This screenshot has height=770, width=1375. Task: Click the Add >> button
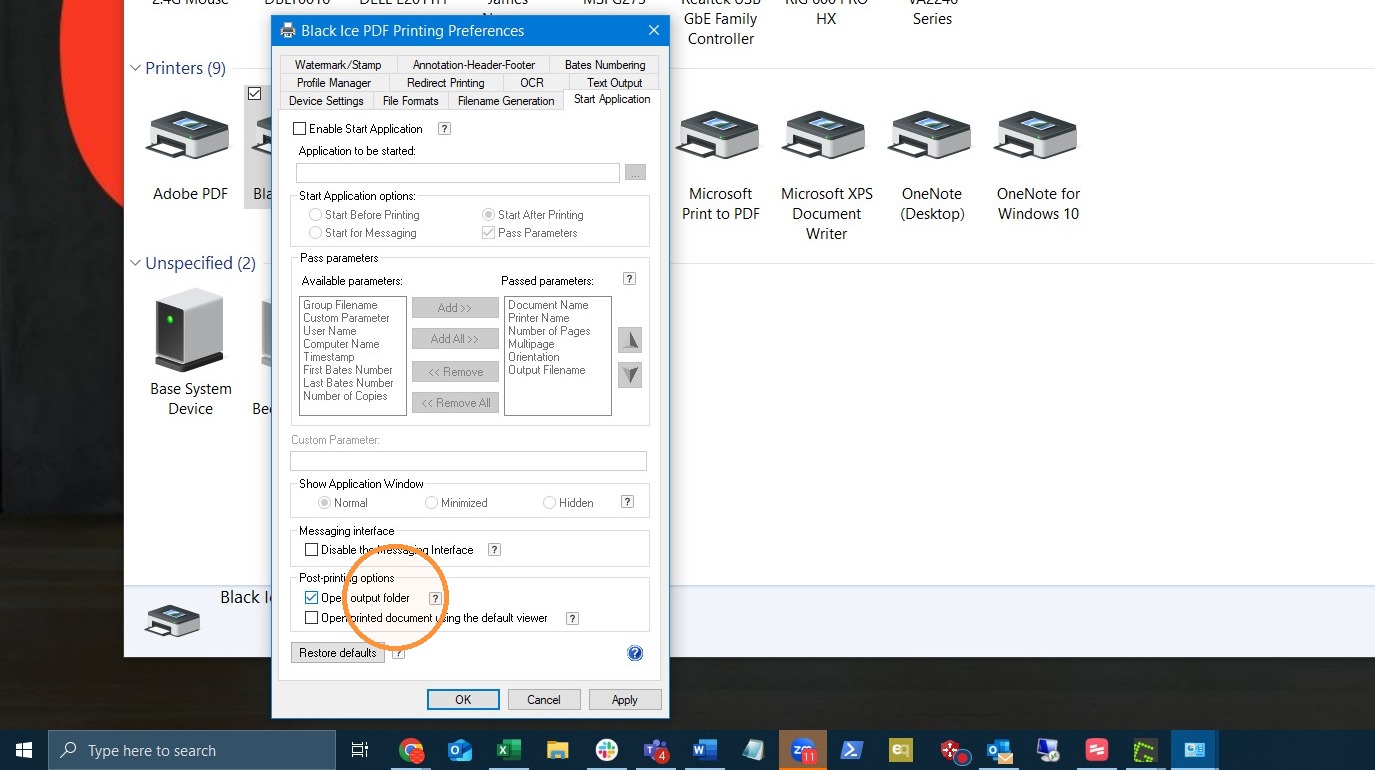tap(455, 308)
